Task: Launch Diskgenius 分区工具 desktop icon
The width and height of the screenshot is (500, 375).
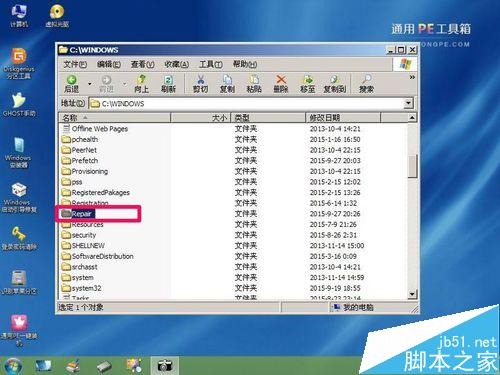Action: click(19, 63)
